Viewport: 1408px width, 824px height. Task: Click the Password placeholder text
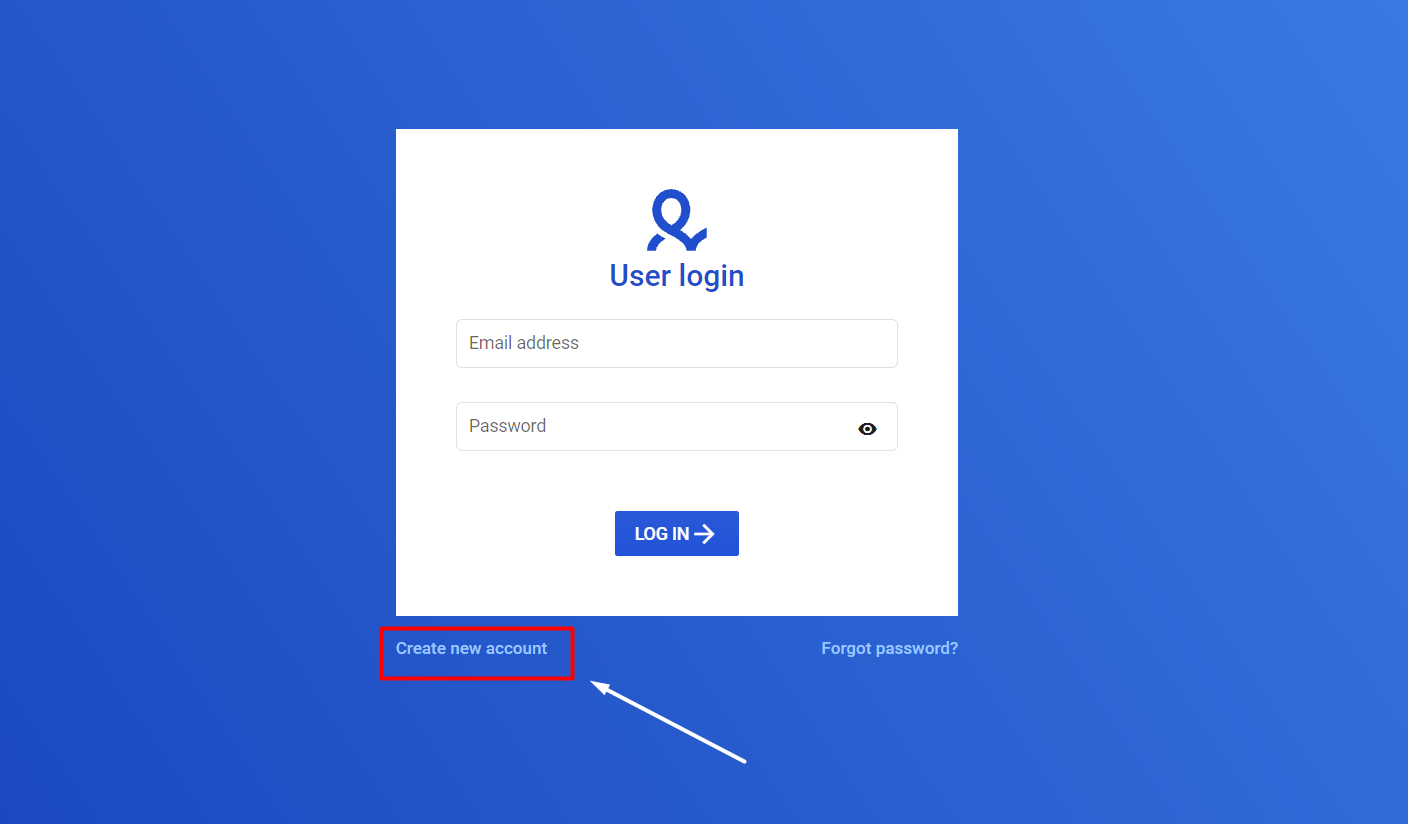[x=507, y=426]
